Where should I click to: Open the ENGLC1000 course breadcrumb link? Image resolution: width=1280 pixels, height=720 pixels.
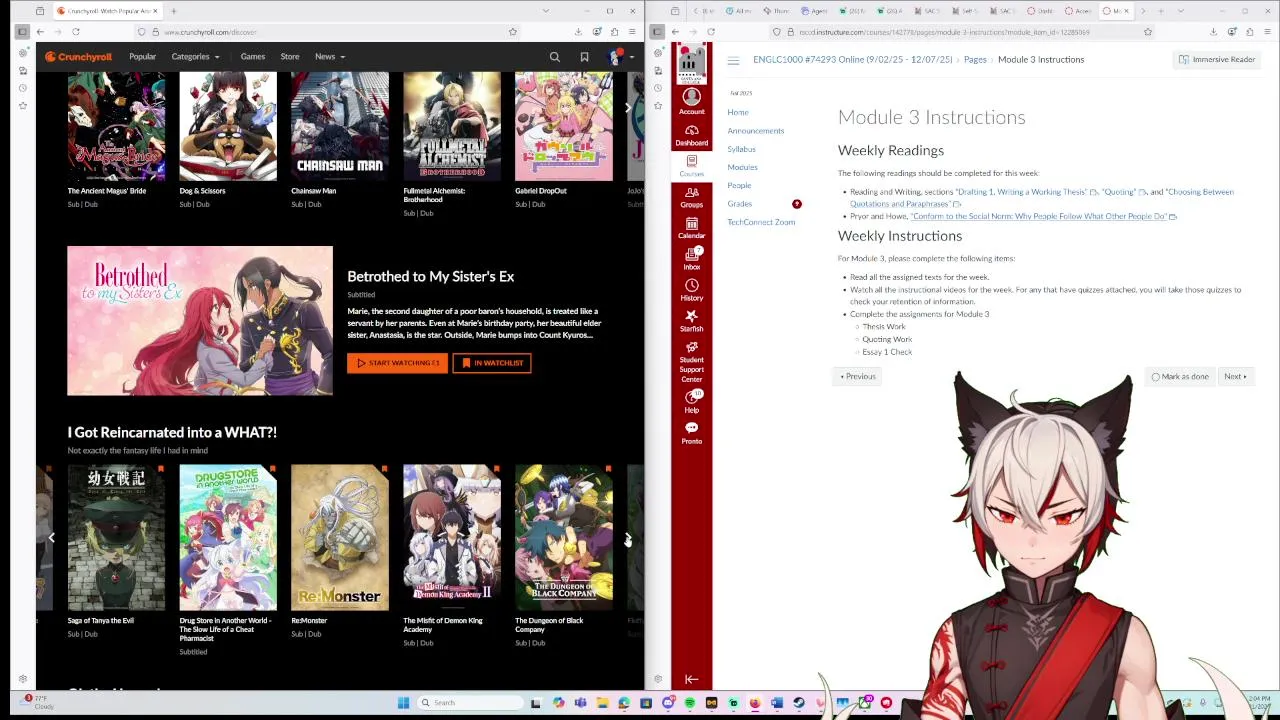(x=852, y=60)
